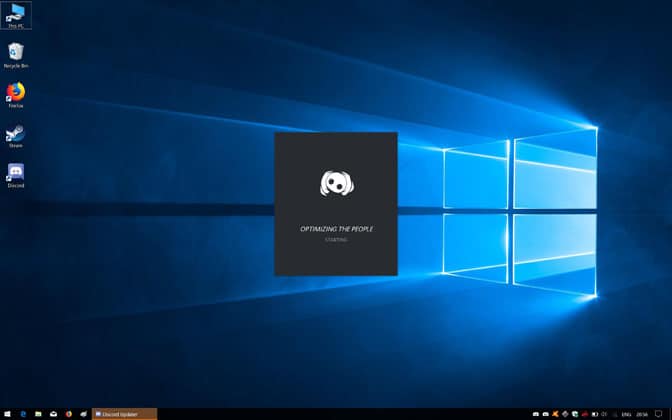The image size is (672, 420).
Task: Click the orange Avast tray icon
Action: pos(555,414)
